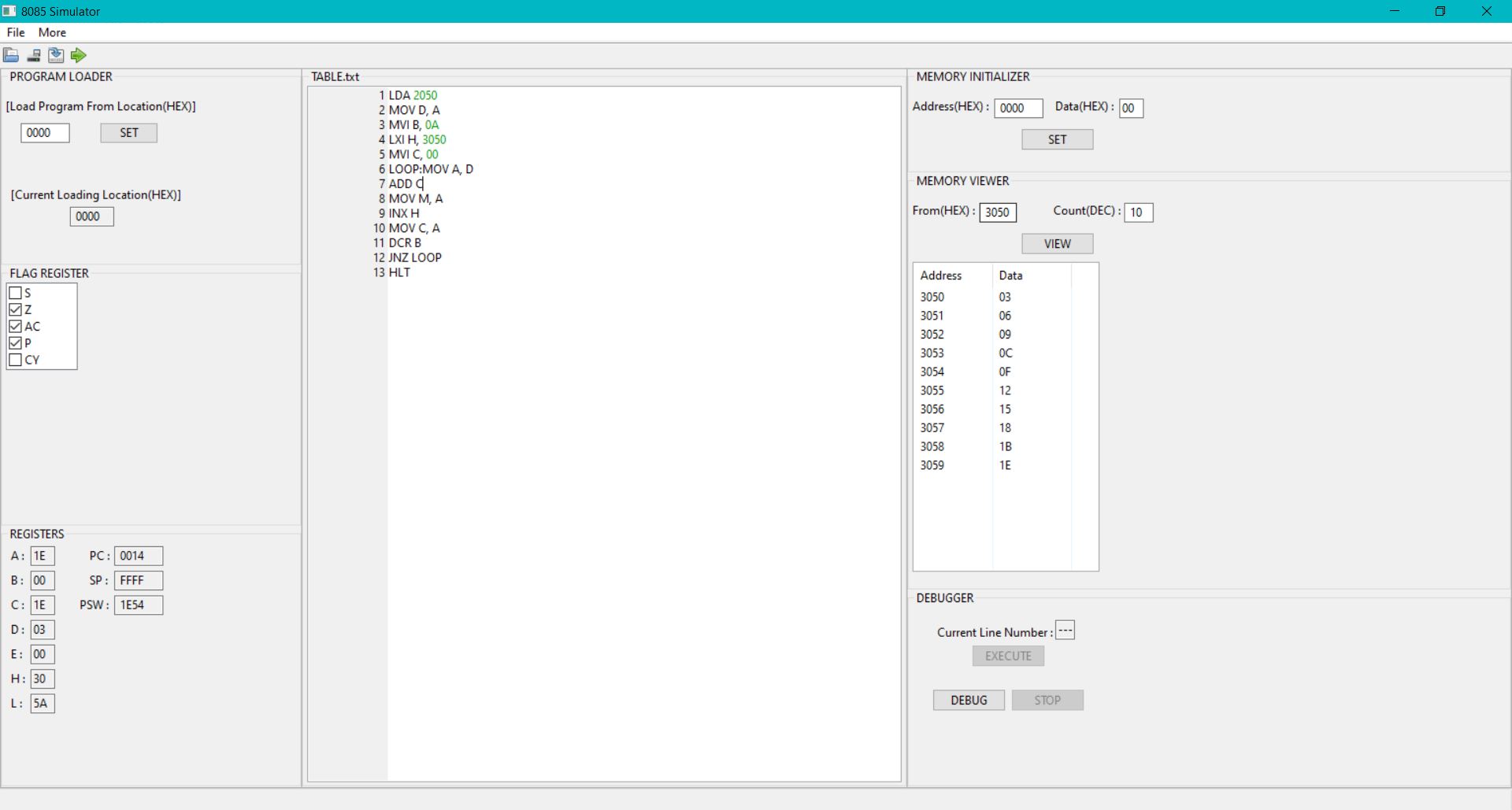Toggle the S flag checkbox
The image size is (1512, 810).
click(15, 293)
